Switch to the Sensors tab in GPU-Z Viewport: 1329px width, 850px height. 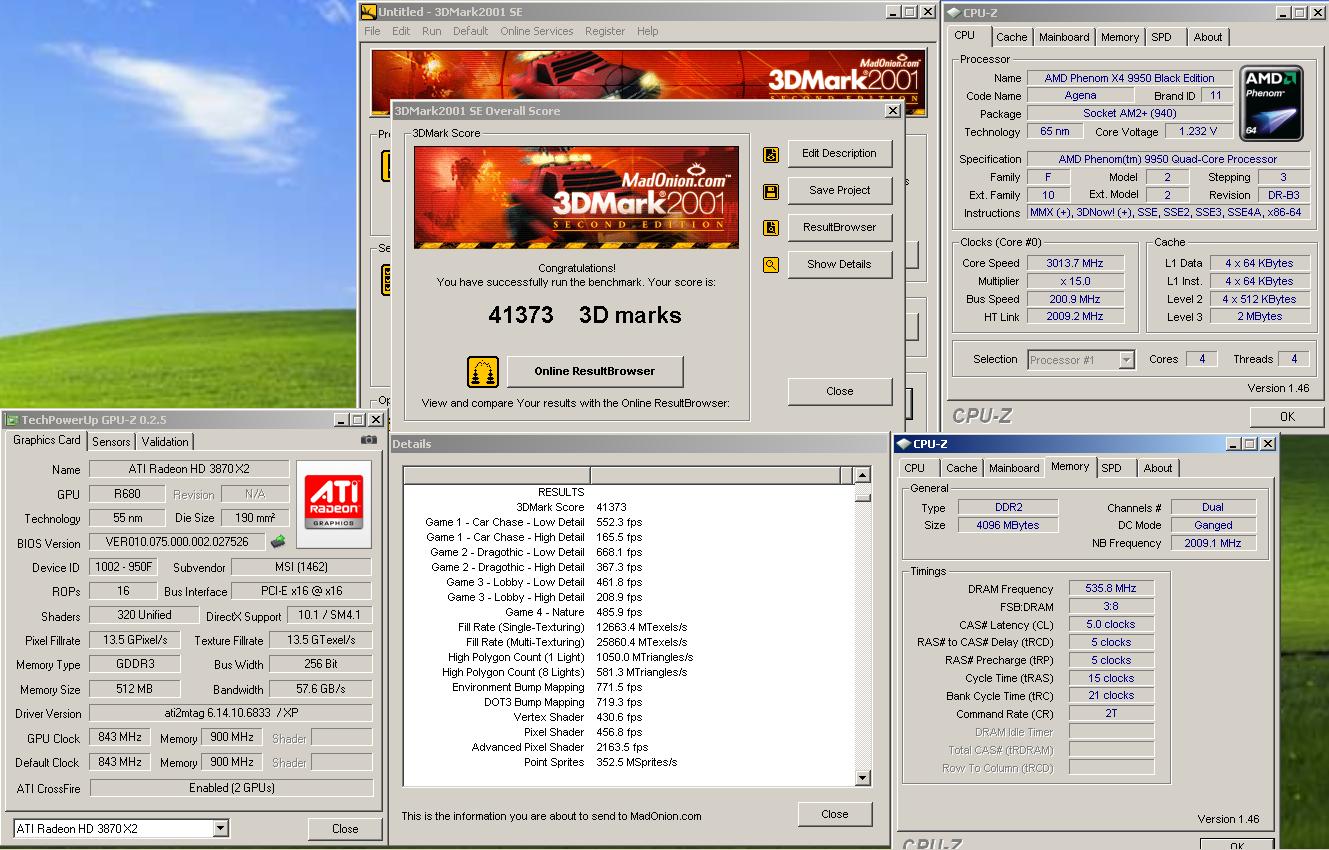[111, 442]
